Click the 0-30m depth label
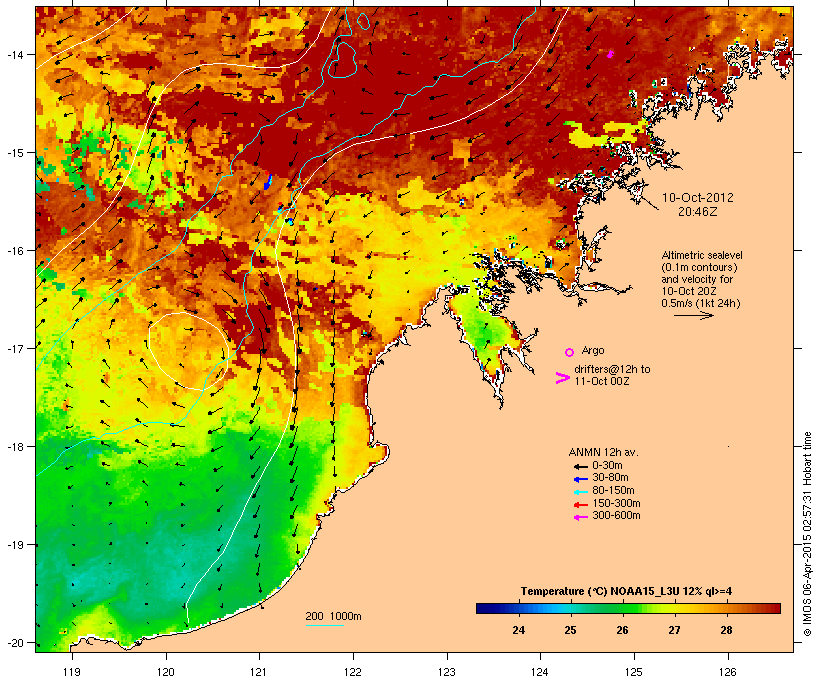The height and width of the screenshot is (680, 820). (x=607, y=466)
